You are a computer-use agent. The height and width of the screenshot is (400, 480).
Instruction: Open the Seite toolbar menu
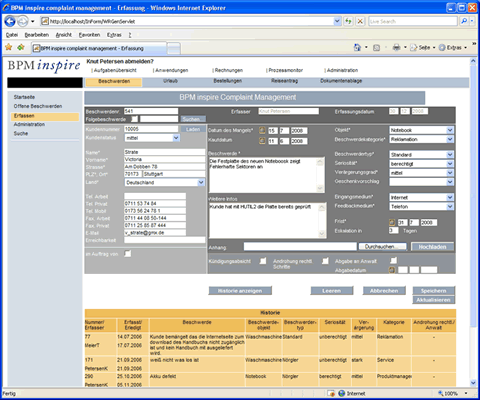(423, 48)
